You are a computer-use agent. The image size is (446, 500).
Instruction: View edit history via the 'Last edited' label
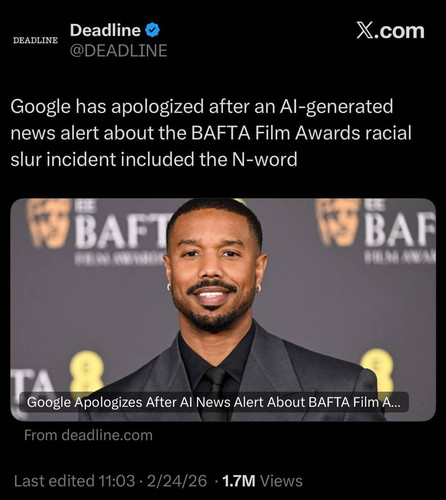54,481
